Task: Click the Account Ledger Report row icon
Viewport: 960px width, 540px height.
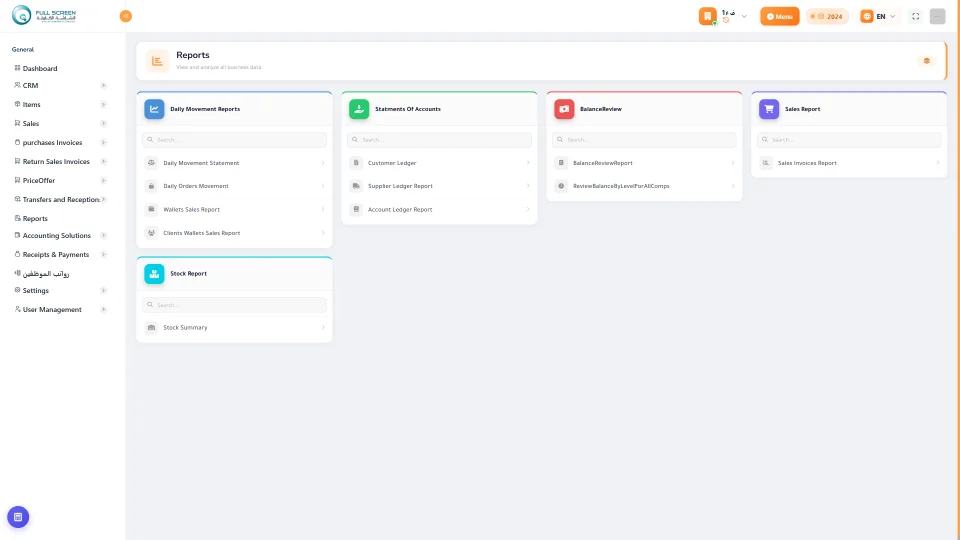Action: (356, 209)
